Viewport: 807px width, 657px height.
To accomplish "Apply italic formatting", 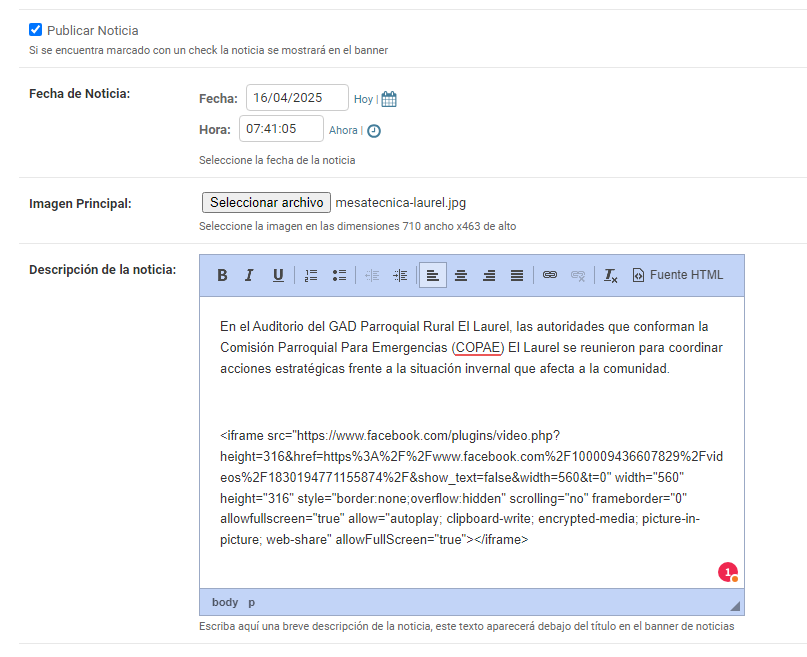I will pos(250,275).
